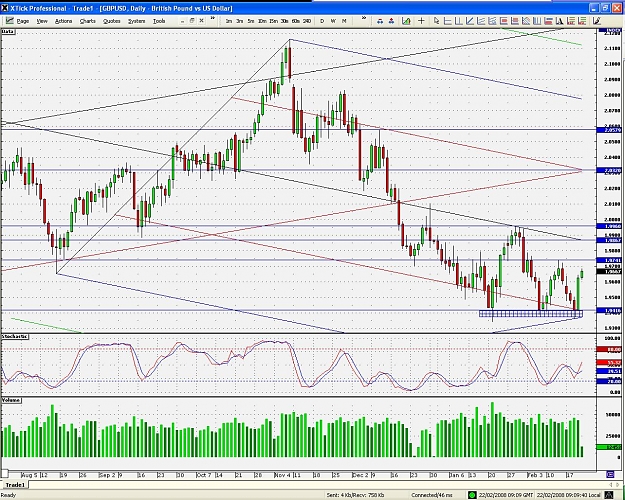The height and width of the screenshot is (500, 625).
Task: Click the blue icon at time axis right end
Action: point(610,474)
